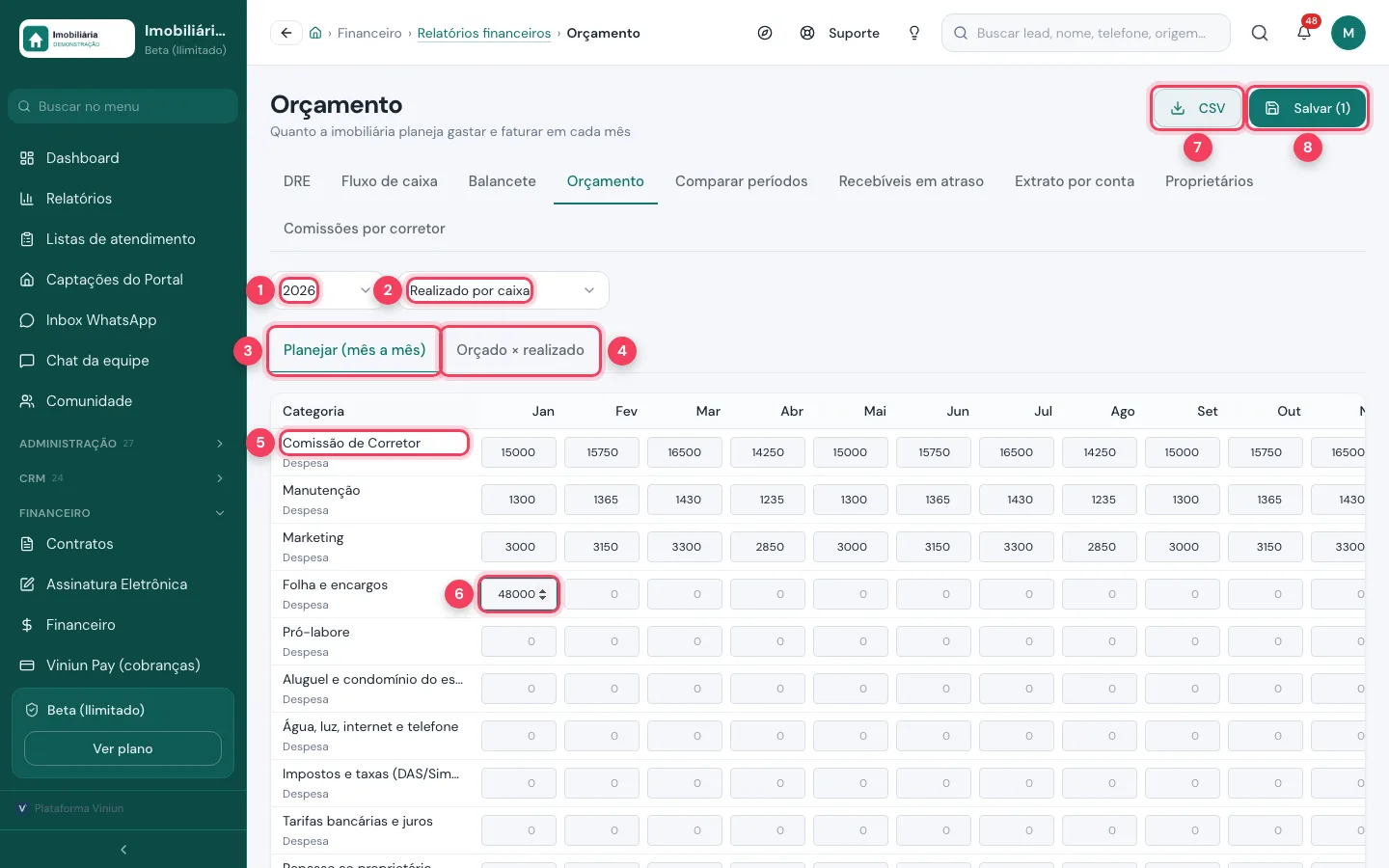The width and height of the screenshot is (1389, 868).
Task: Select Planejar (mês a mês) view
Action: [355, 350]
